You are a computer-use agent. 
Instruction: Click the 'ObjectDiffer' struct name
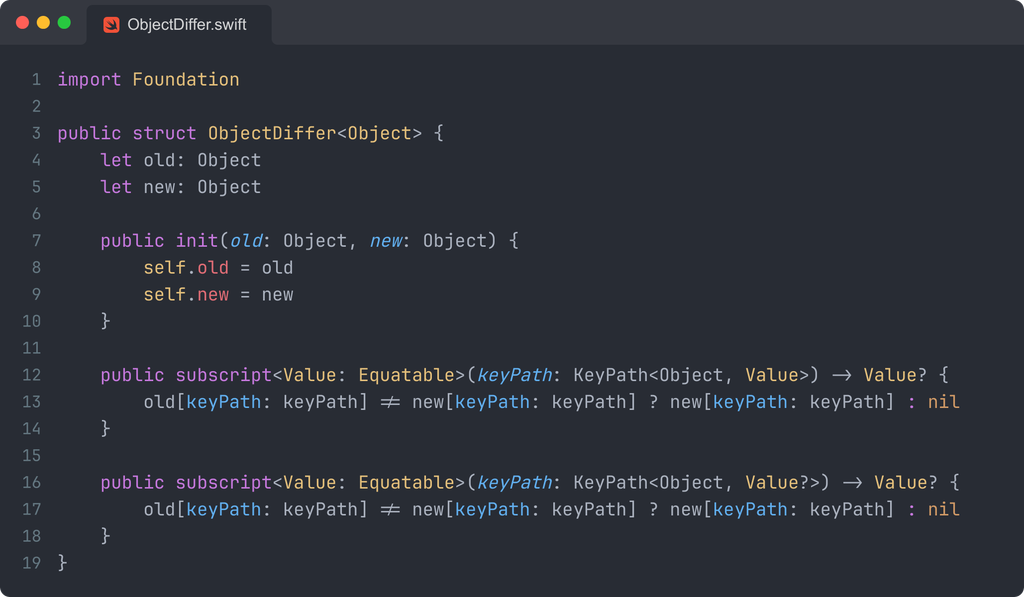(272, 133)
